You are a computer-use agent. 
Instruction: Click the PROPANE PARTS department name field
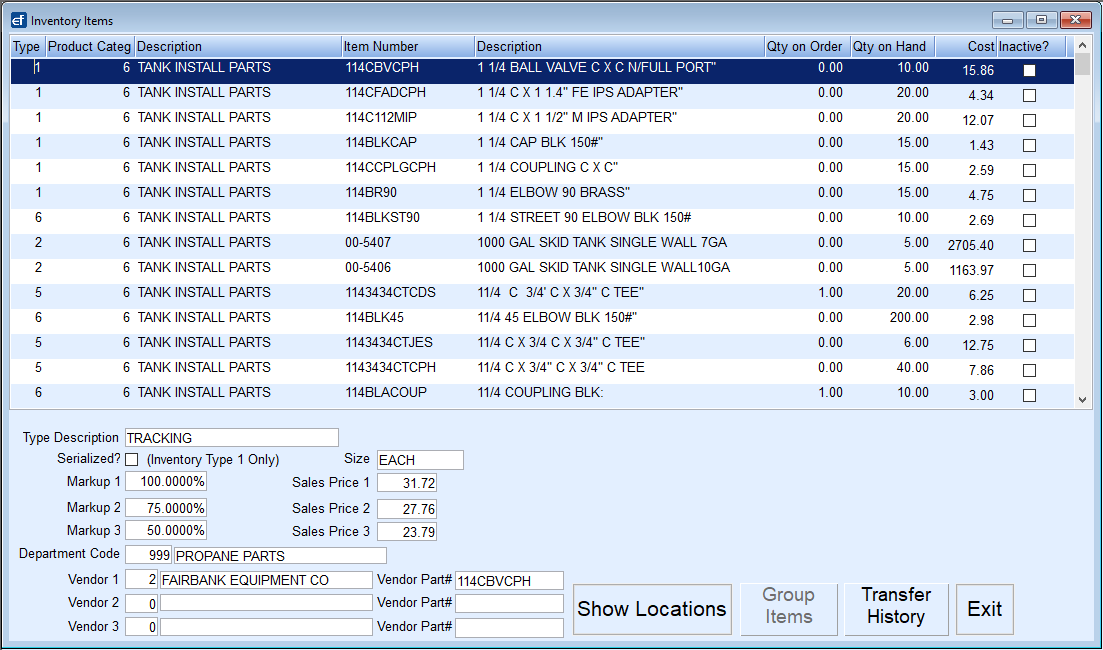[x=280, y=556]
